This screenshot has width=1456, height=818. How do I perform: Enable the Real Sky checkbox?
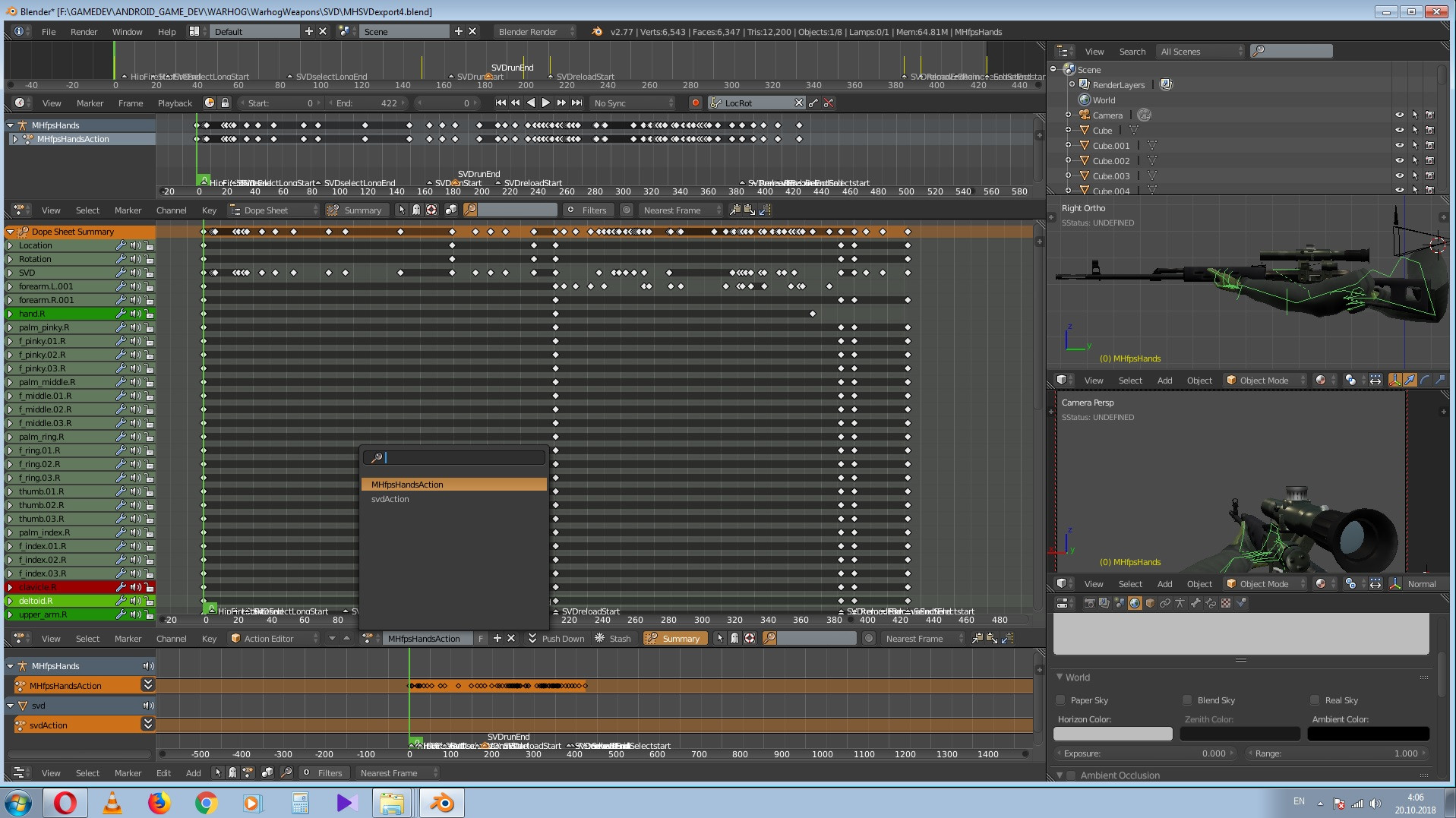1315,700
